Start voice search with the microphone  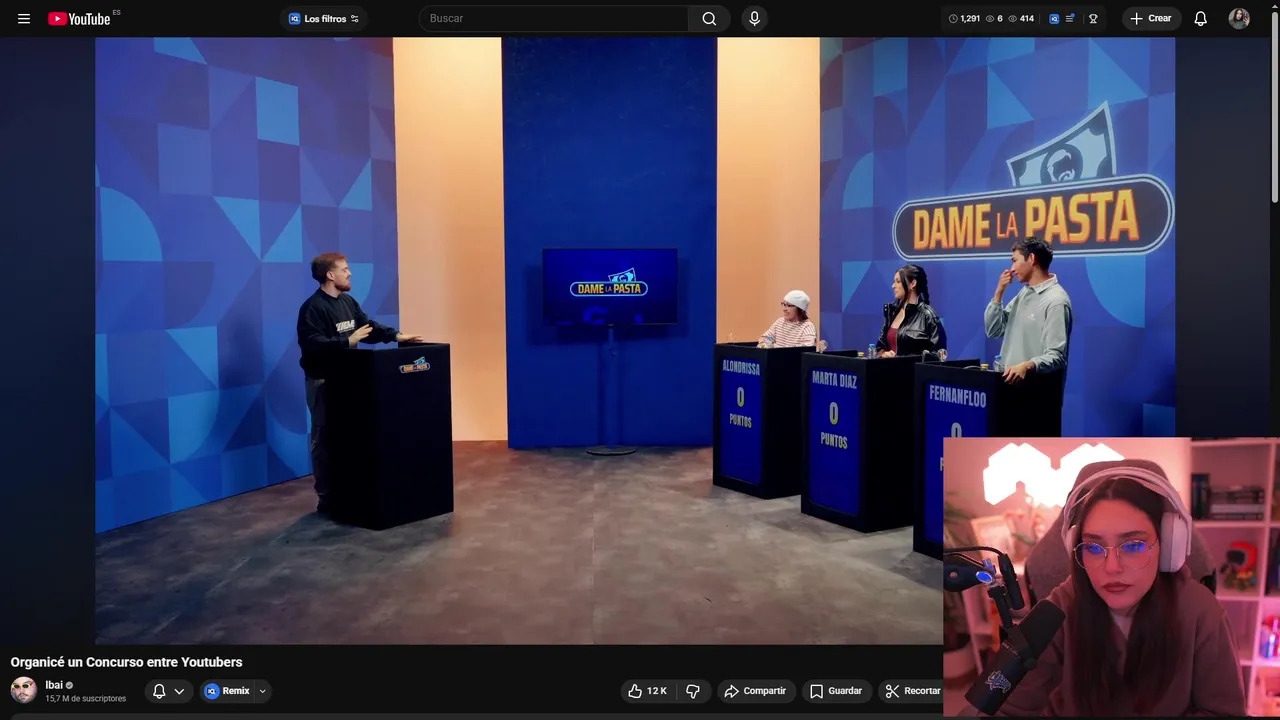click(754, 18)
